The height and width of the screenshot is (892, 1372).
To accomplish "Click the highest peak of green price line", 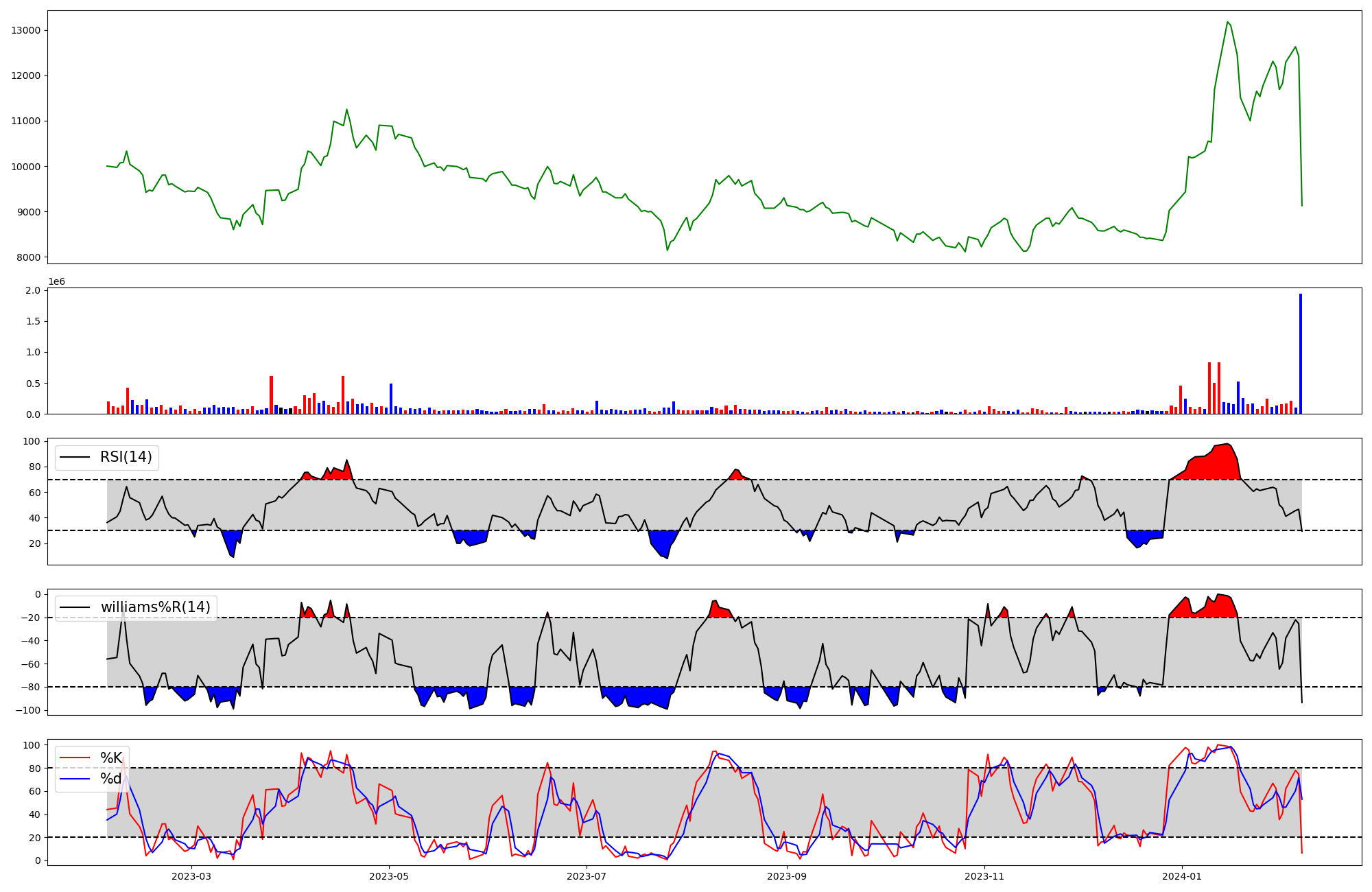I will pyautogui.click(x=1227, y=23).
